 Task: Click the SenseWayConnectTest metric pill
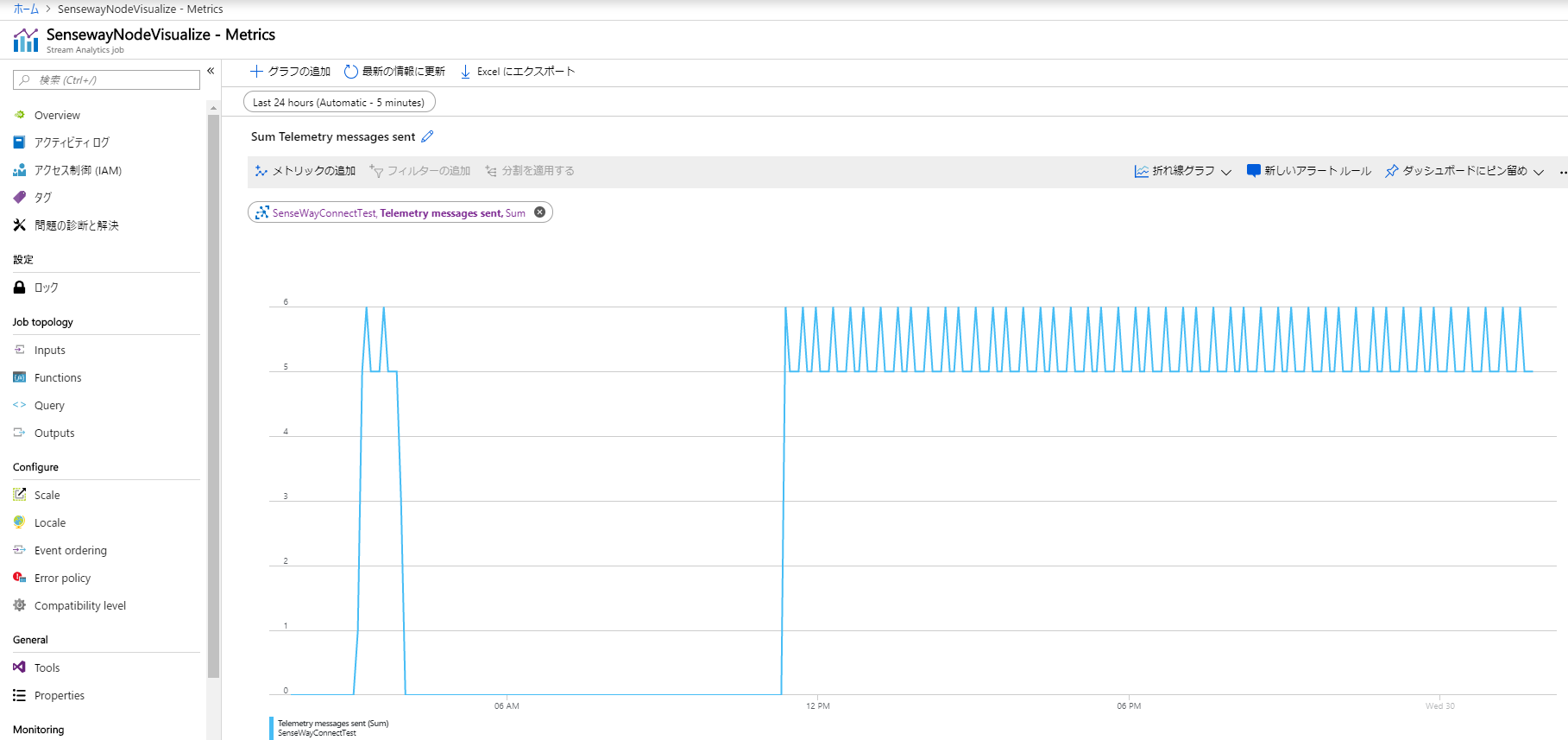tap(400, 212)
